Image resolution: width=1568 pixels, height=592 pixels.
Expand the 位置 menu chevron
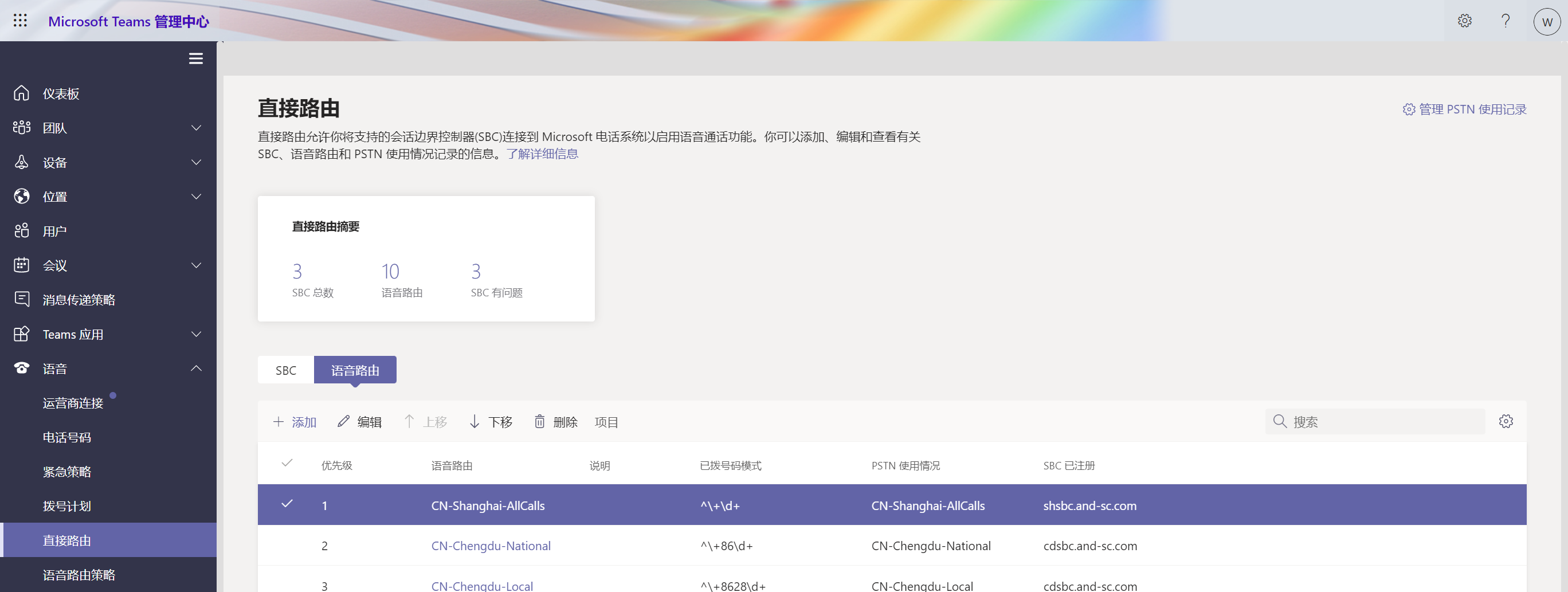click(x=196, y=197)
